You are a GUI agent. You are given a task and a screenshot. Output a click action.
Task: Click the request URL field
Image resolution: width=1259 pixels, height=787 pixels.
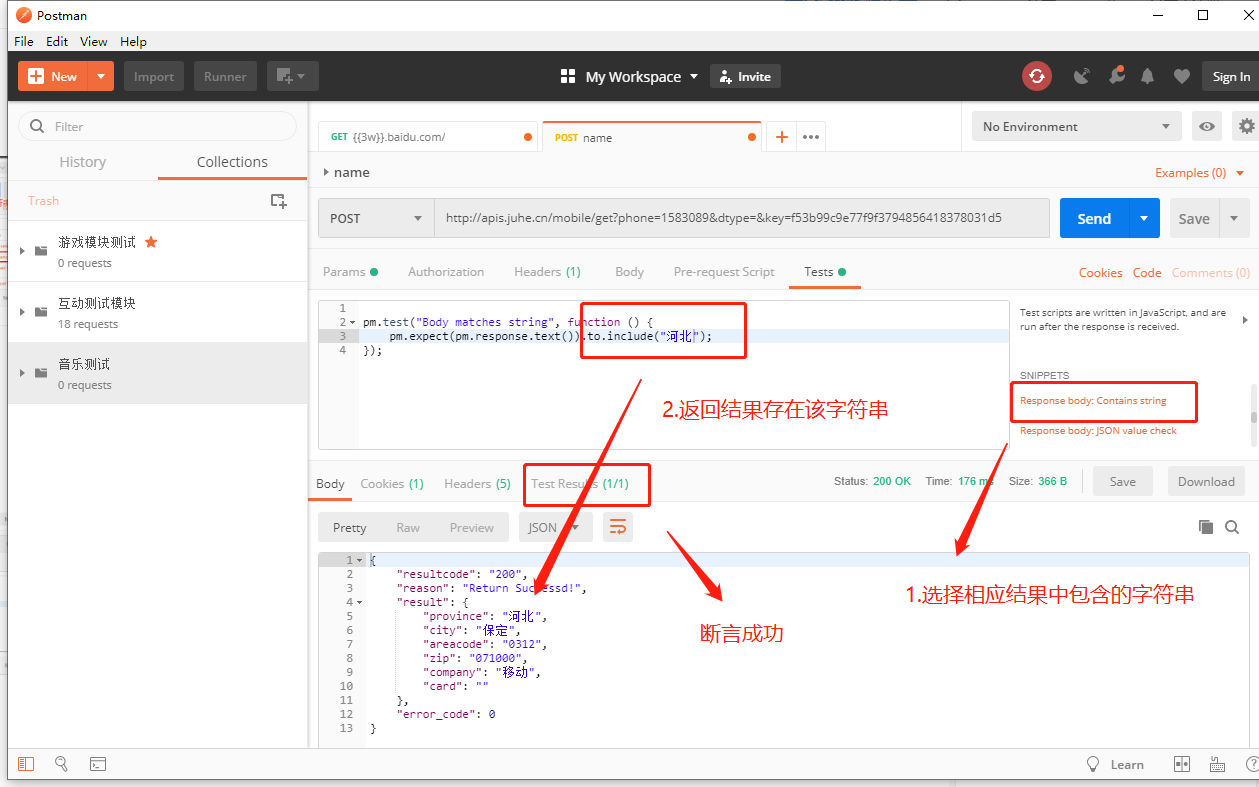(x=741, y=218)
